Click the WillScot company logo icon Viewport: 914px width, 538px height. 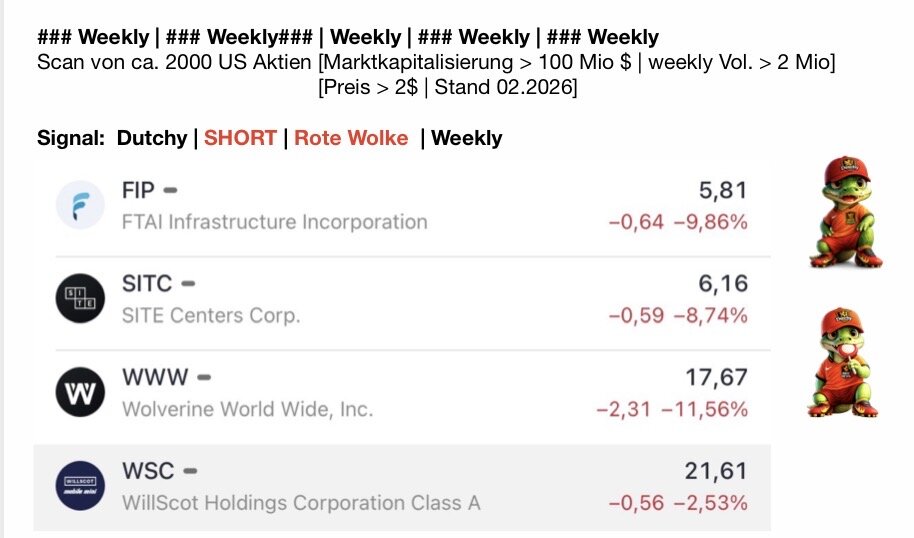tap(80, 486)
